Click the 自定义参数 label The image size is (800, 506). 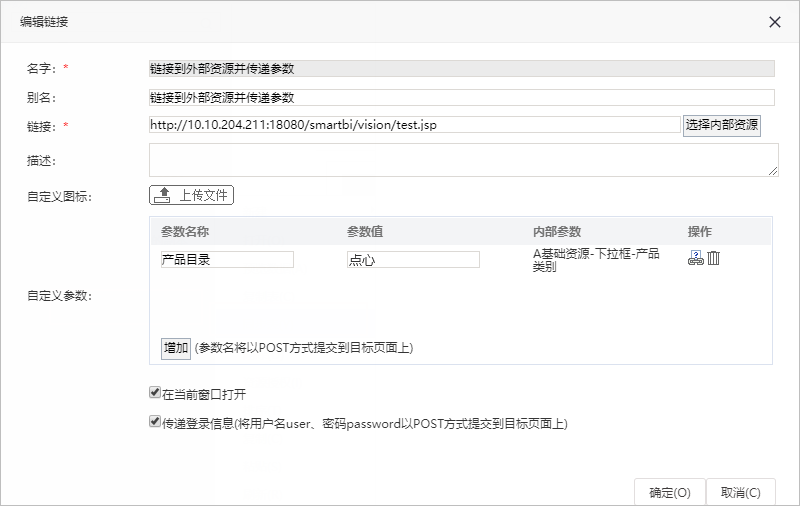(59, 296)
